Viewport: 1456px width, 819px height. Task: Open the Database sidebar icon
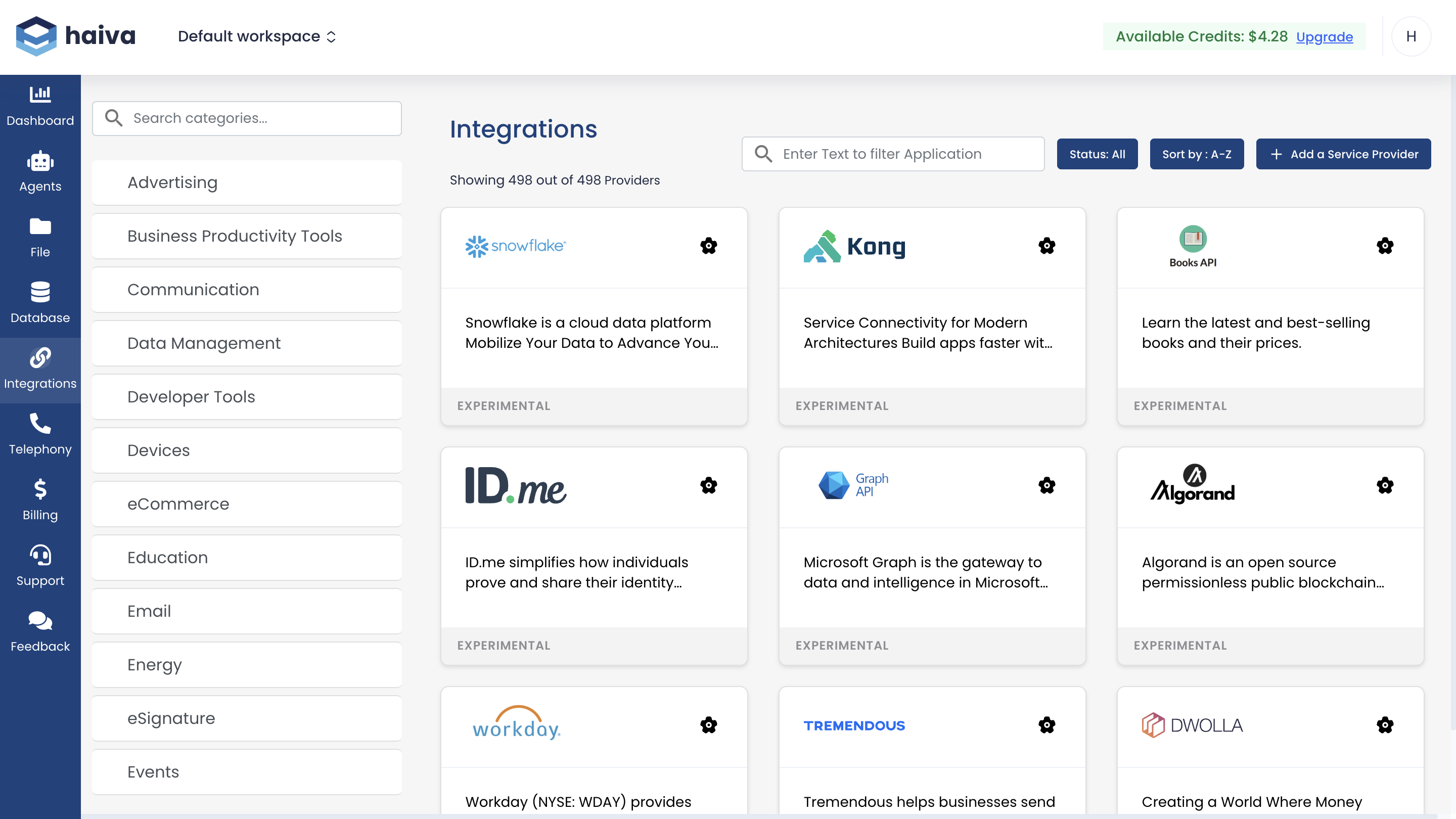point(40,292)
